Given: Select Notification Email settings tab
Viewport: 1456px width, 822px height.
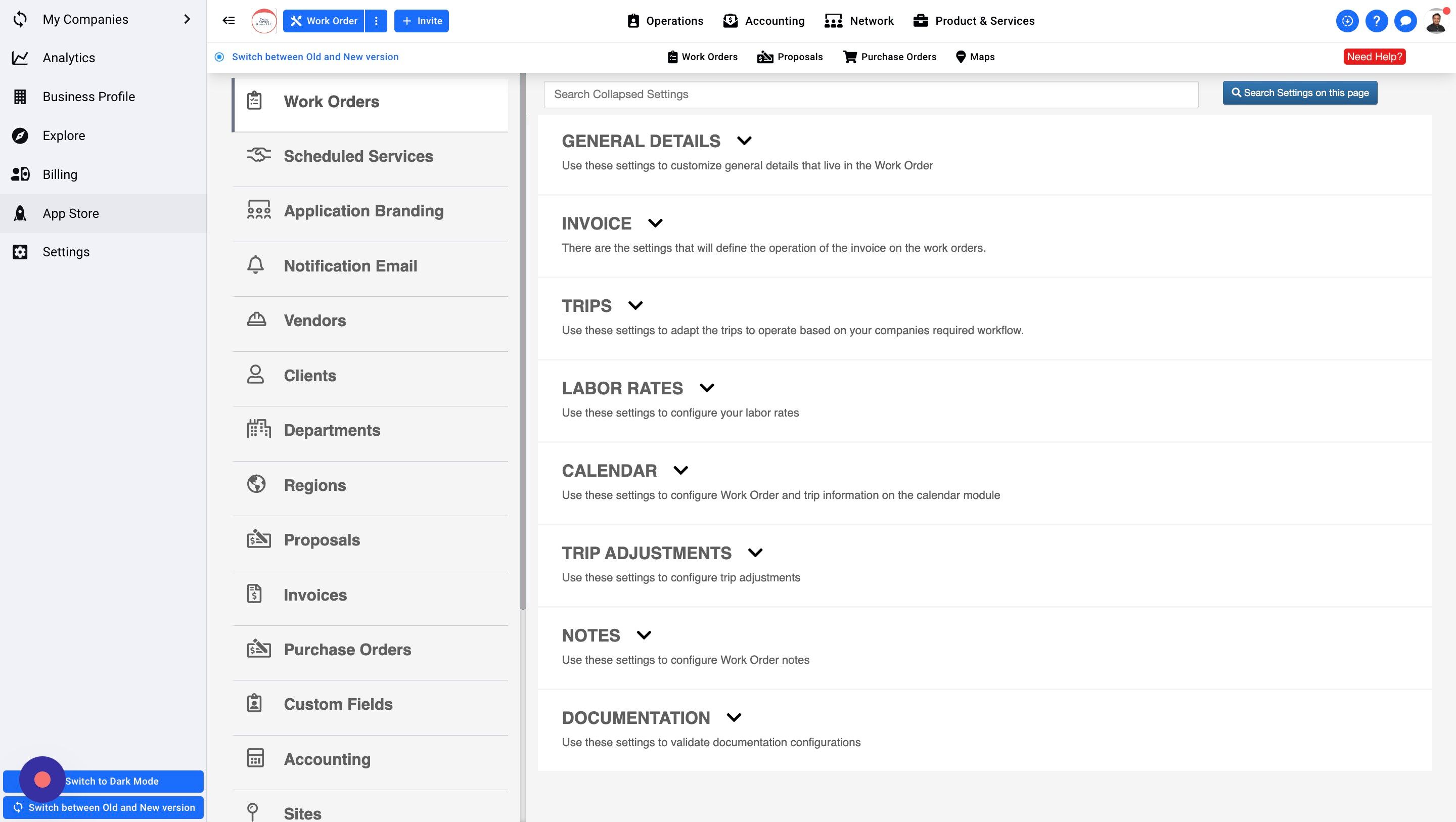Looking at the screenshot, I should tap(350, 266).
